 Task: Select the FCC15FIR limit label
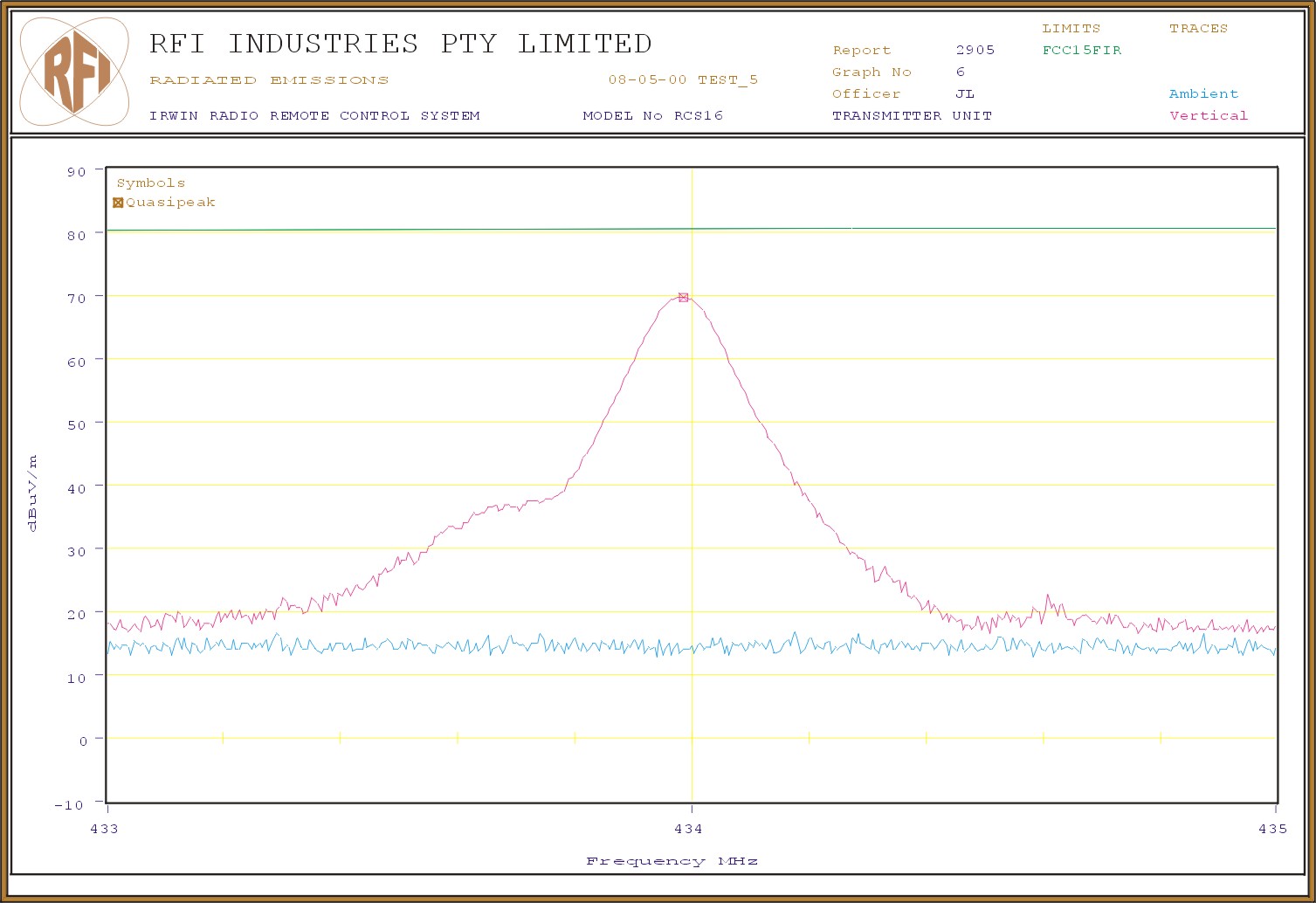1081,50
